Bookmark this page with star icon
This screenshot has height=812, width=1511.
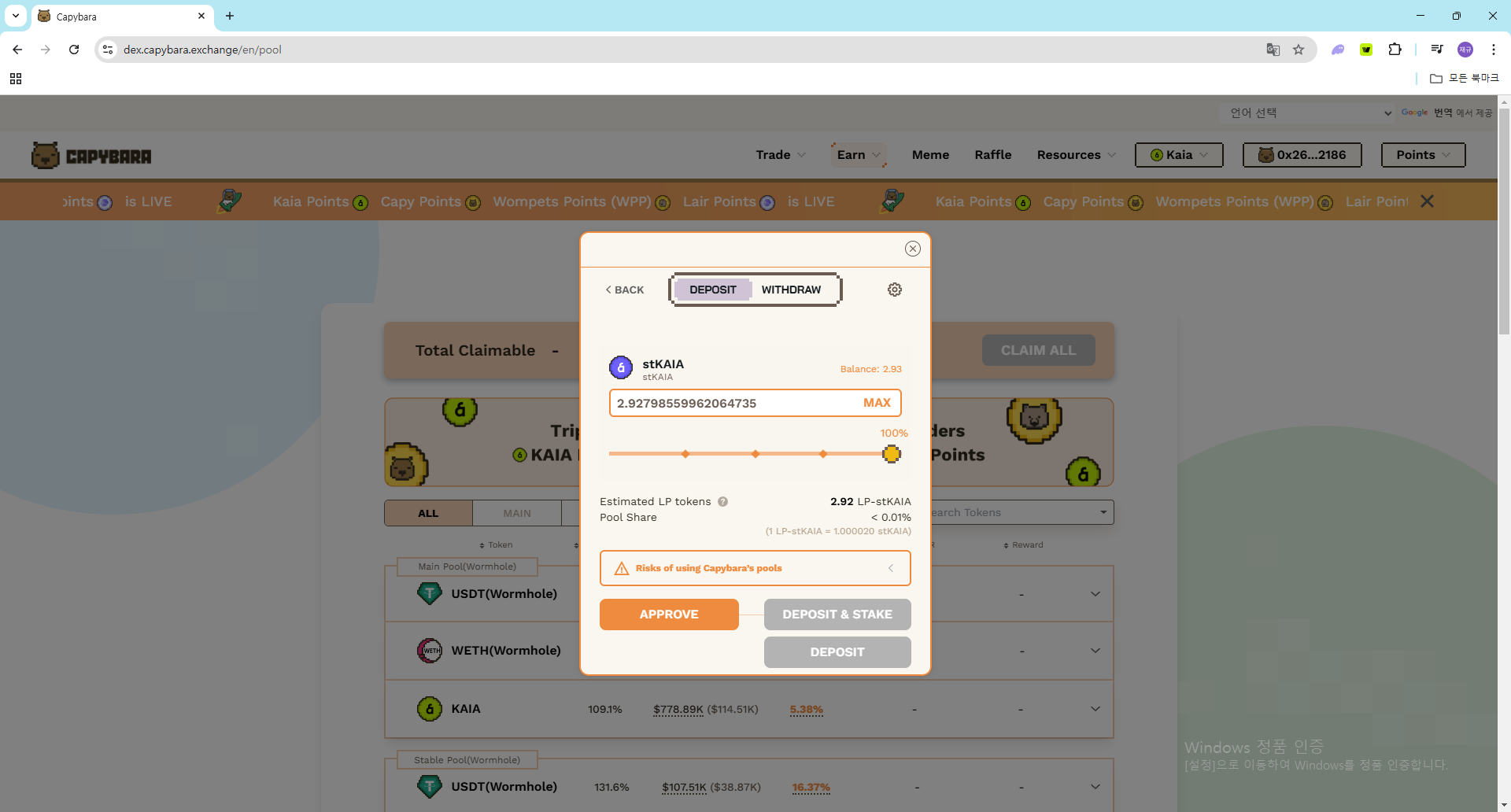point(1299,50)
